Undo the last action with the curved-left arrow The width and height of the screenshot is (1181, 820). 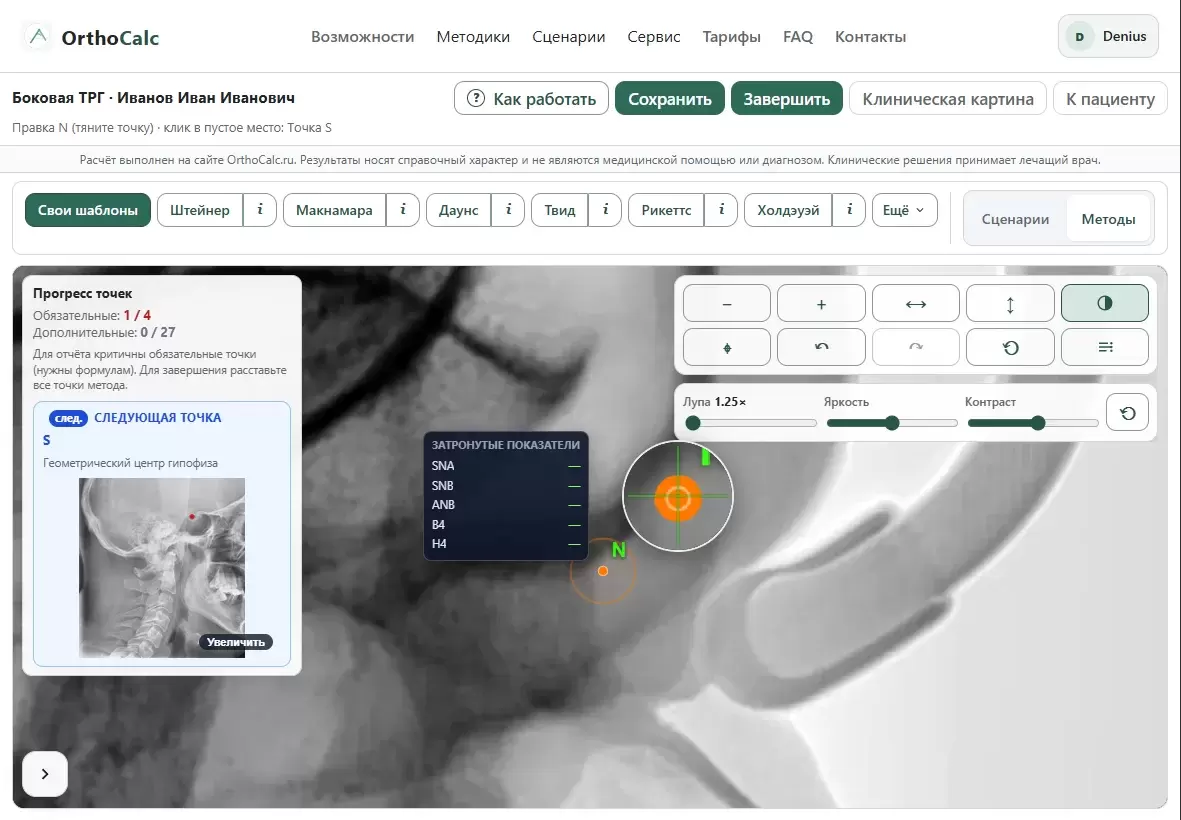(821, 347)
